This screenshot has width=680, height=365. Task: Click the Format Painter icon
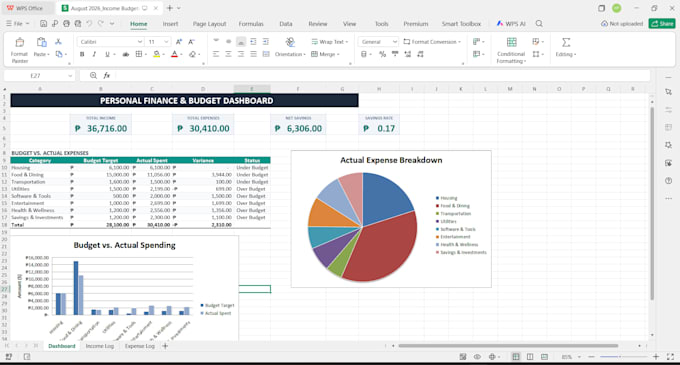click(20, 42)
